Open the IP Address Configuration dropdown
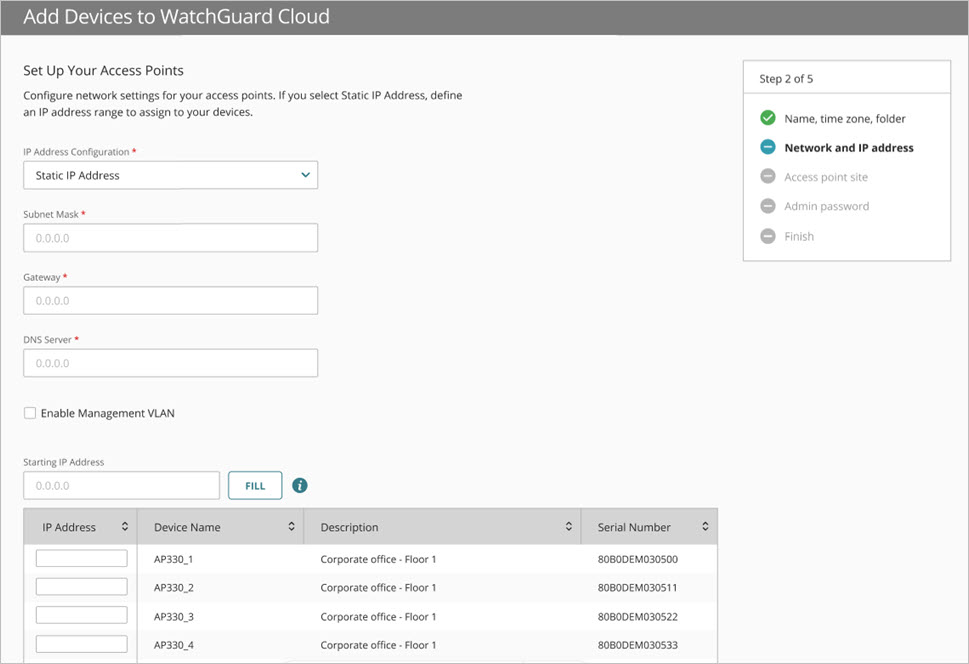This screenshot has height=664, width=969. pyautogui.click(x=170, y=174)
